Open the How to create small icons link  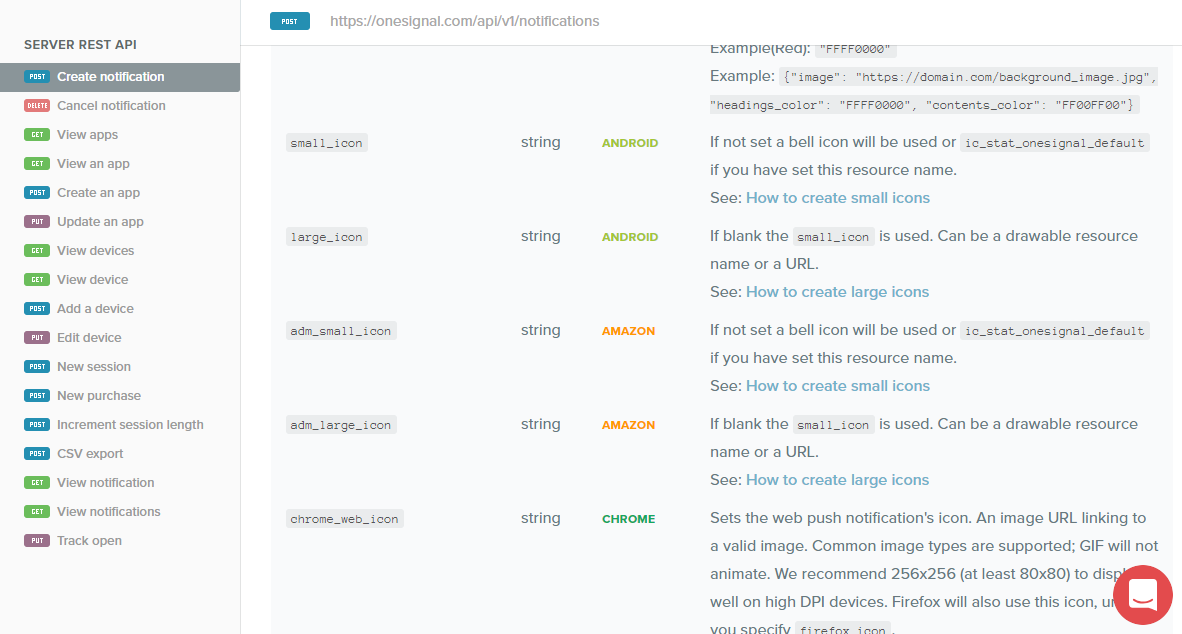click(x=838, y=197)
